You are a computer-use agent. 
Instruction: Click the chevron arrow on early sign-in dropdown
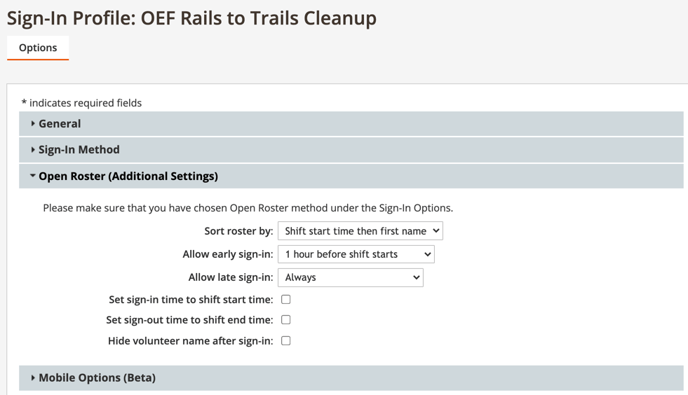427,254
